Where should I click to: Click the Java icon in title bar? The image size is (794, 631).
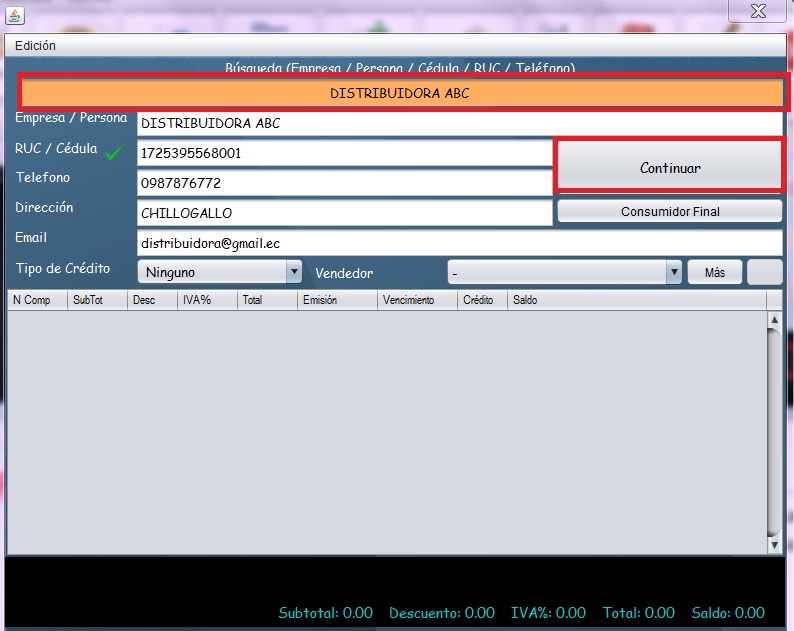coord(14,13)
